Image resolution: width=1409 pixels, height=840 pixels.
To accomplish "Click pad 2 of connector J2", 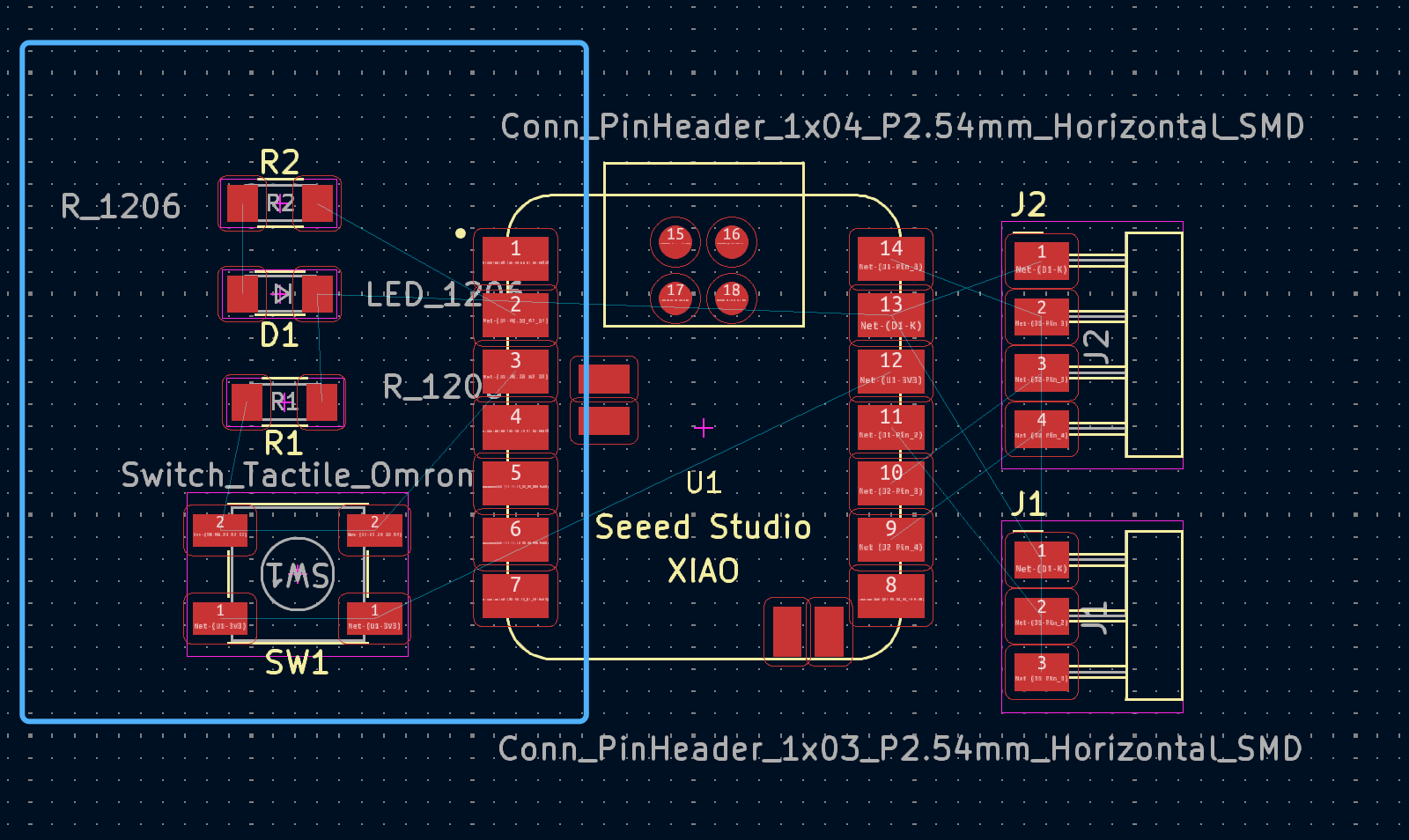I will [1041, 316].
